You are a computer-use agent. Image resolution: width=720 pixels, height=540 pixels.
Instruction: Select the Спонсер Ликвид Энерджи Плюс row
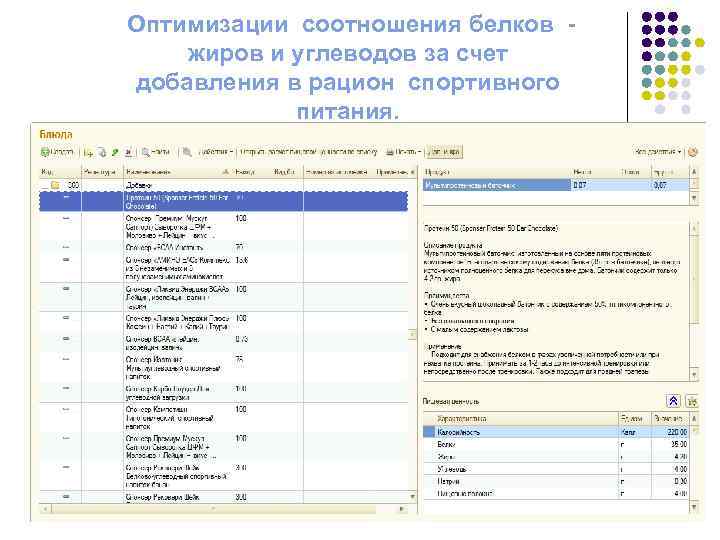(x=224, y=322)
